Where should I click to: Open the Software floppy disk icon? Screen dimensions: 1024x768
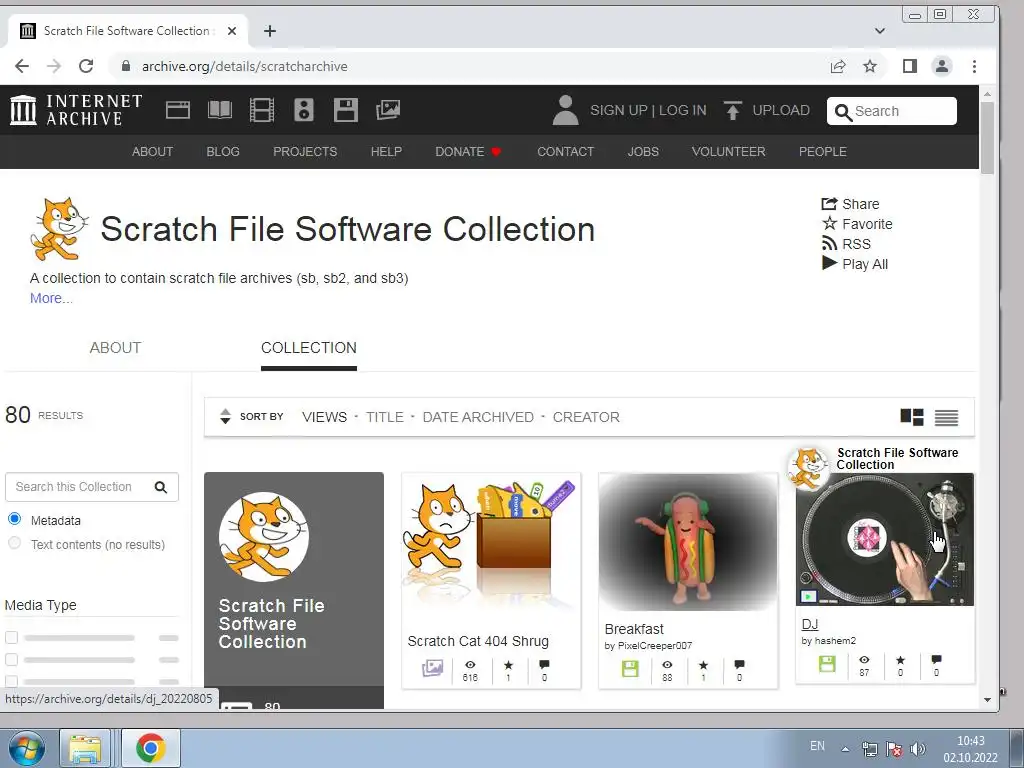click(x=345, y=110)
